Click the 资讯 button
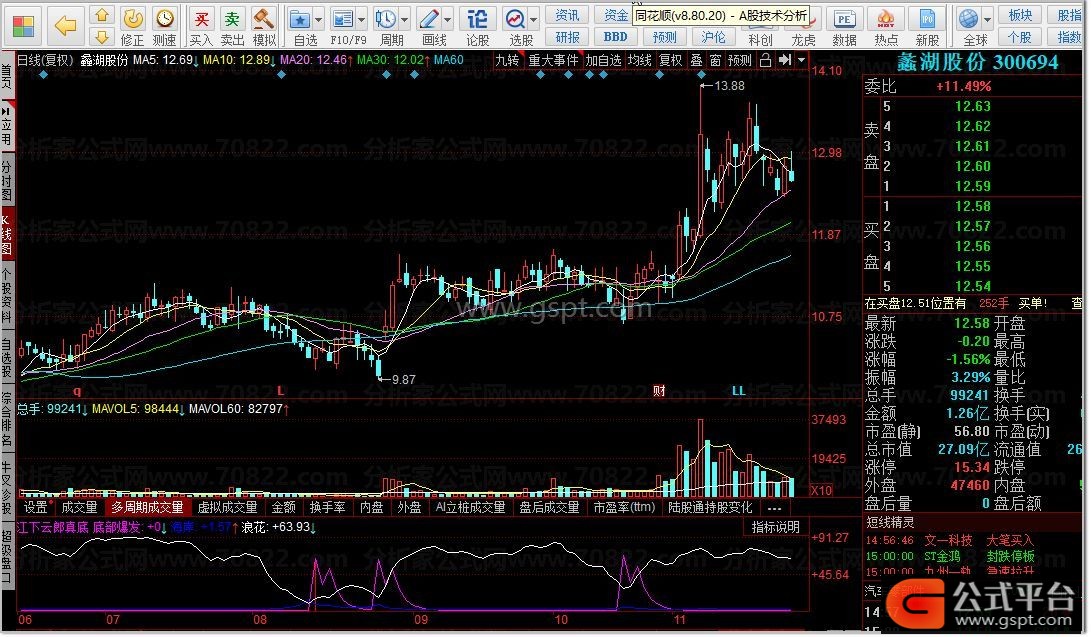This screenshot has height=637, width=1091. pyautogui.click(x=567, y=15)
